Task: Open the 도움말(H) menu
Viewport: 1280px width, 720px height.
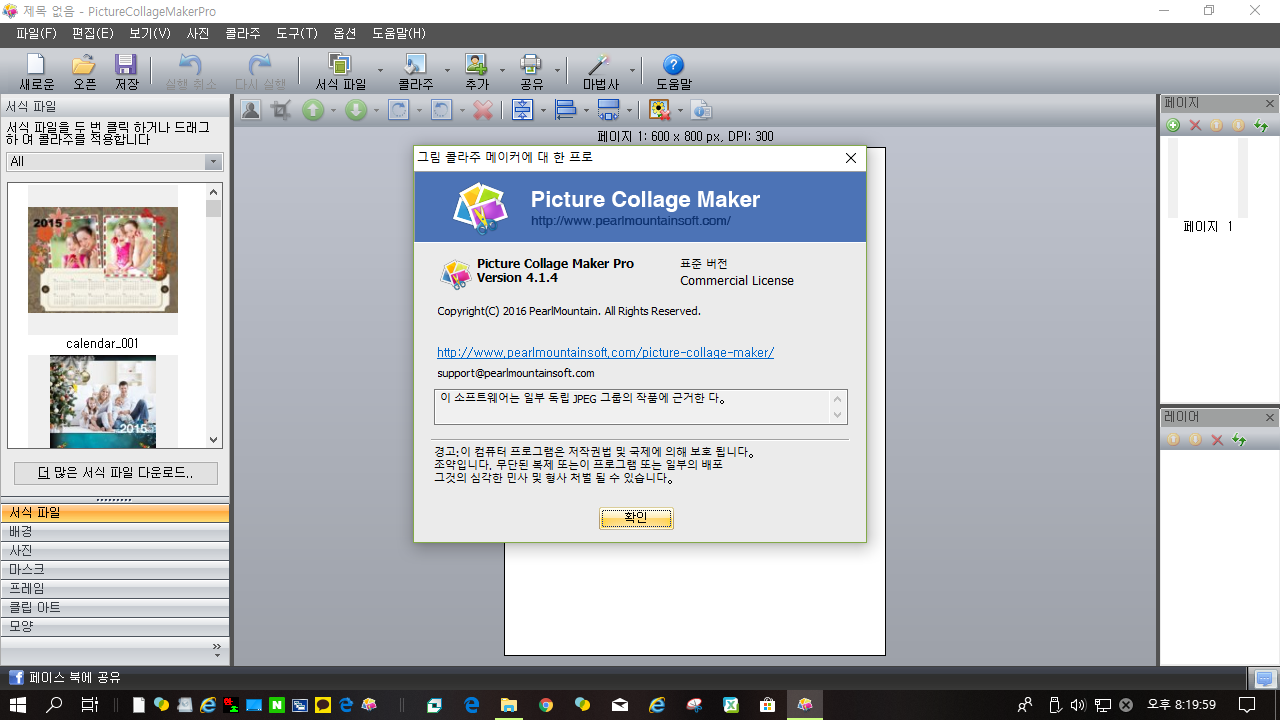Action: pos(398,34)
